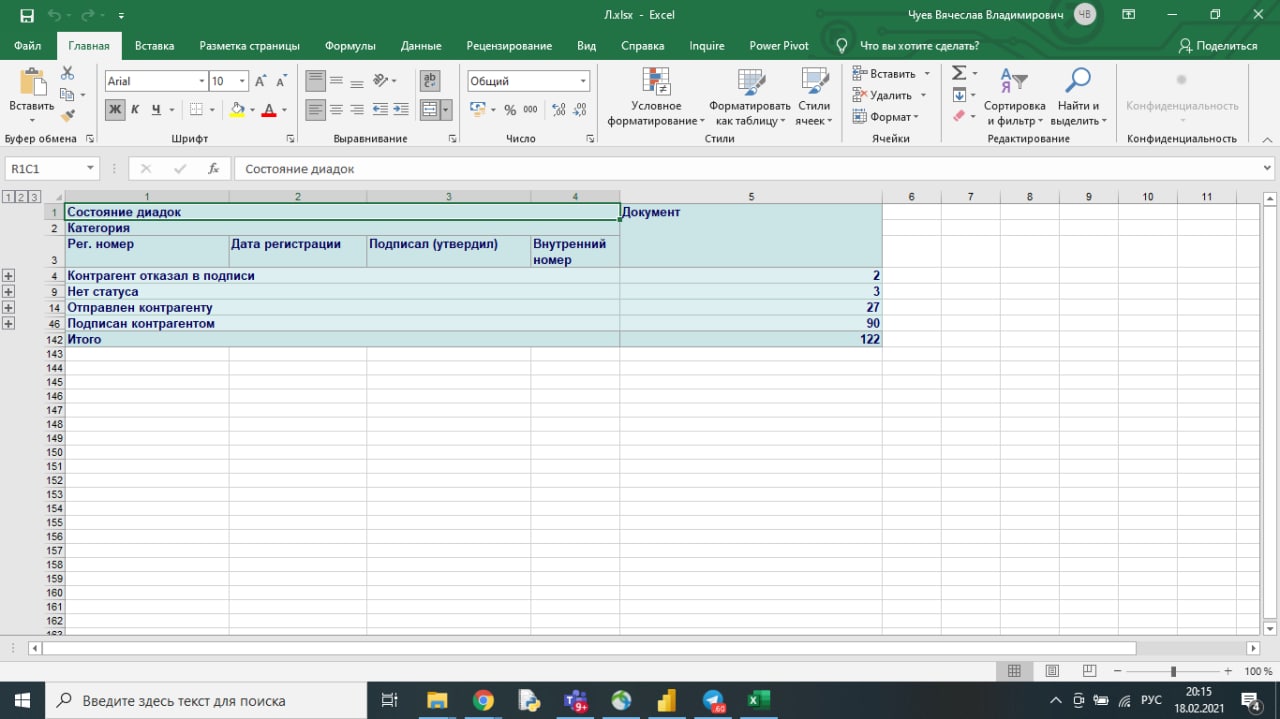Open the Power Pivot tab
The height and width of the screenshot is (719, 1280).
pyautogui.click(x=779, y=45)
